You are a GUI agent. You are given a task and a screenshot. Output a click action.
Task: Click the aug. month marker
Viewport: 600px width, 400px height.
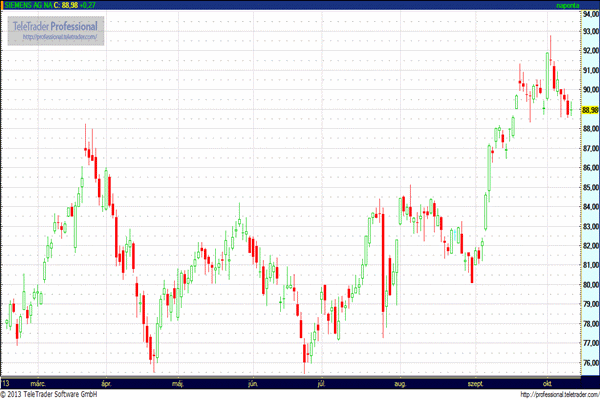(x=401, y=383)
